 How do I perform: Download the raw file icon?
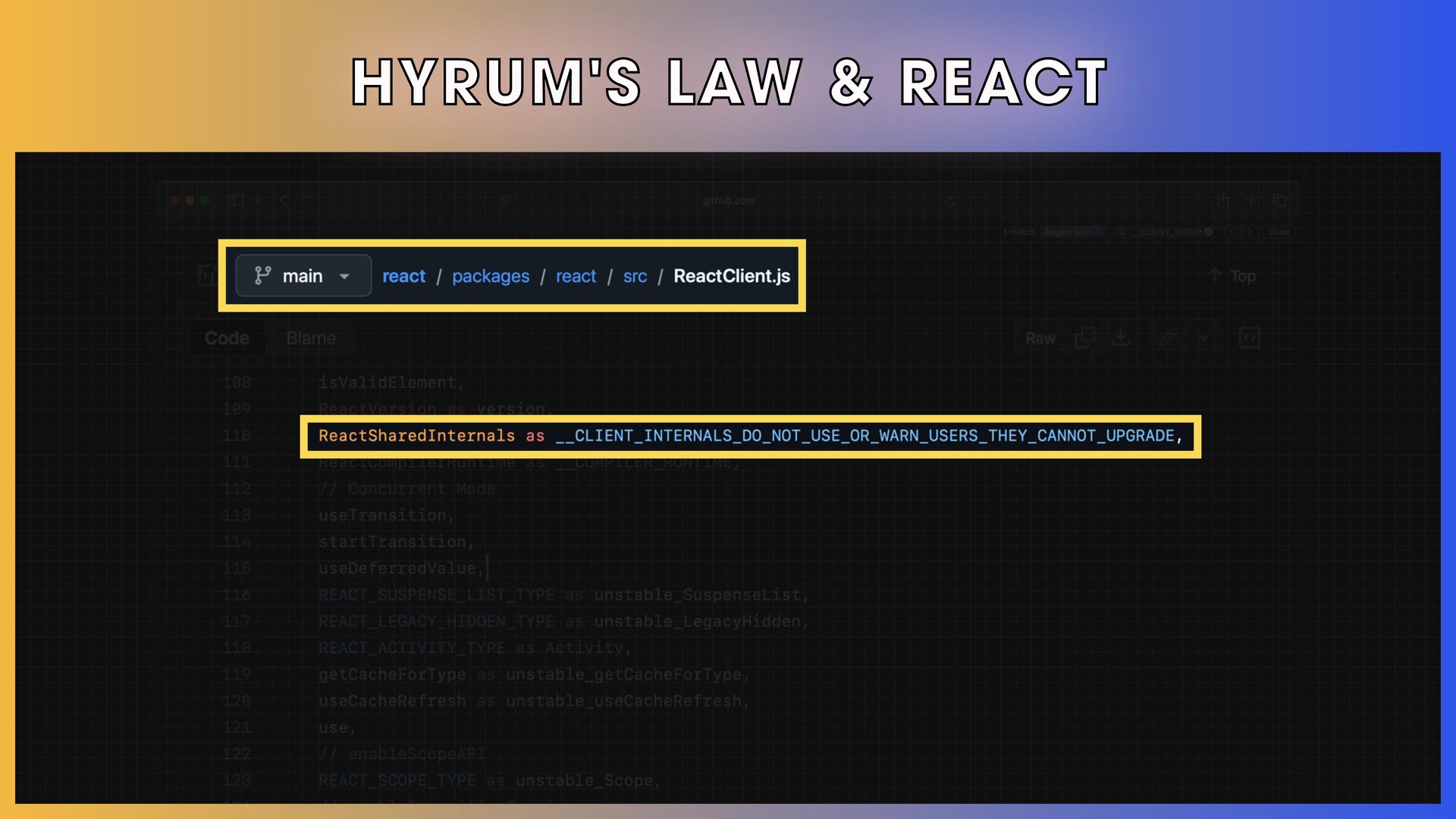pos(1121,337)
